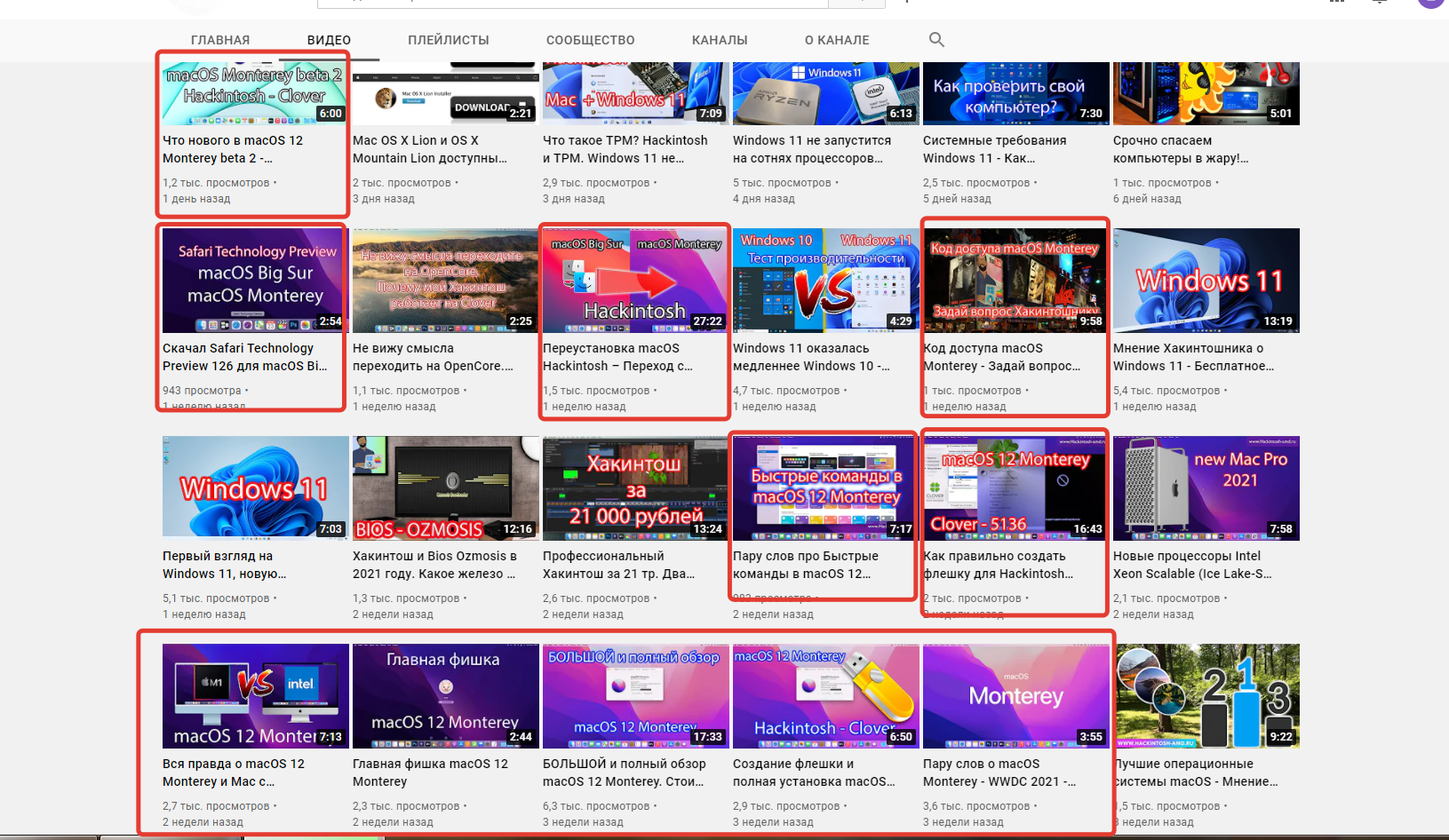Open the О КАНАЛЕ tab
The width and height of the screenshot is (1449, 840).
pyautogui.click(x=837, y=40)
